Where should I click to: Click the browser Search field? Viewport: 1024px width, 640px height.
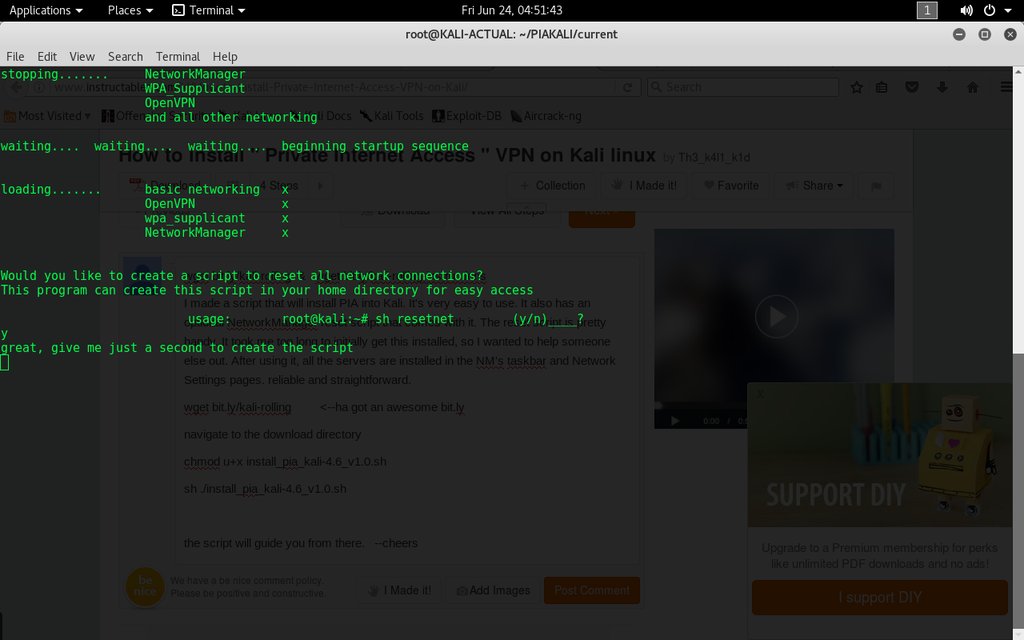pyautogui.click(x=743, y=88)
